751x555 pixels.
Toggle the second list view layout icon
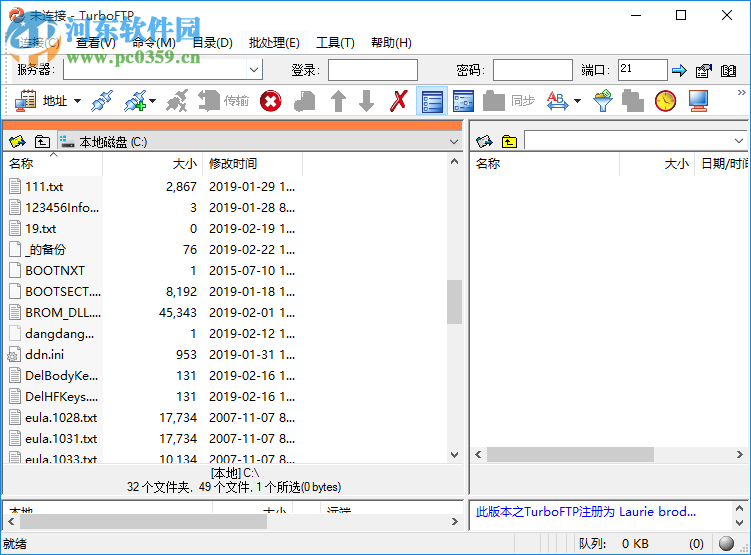click(x=463, y=101)
